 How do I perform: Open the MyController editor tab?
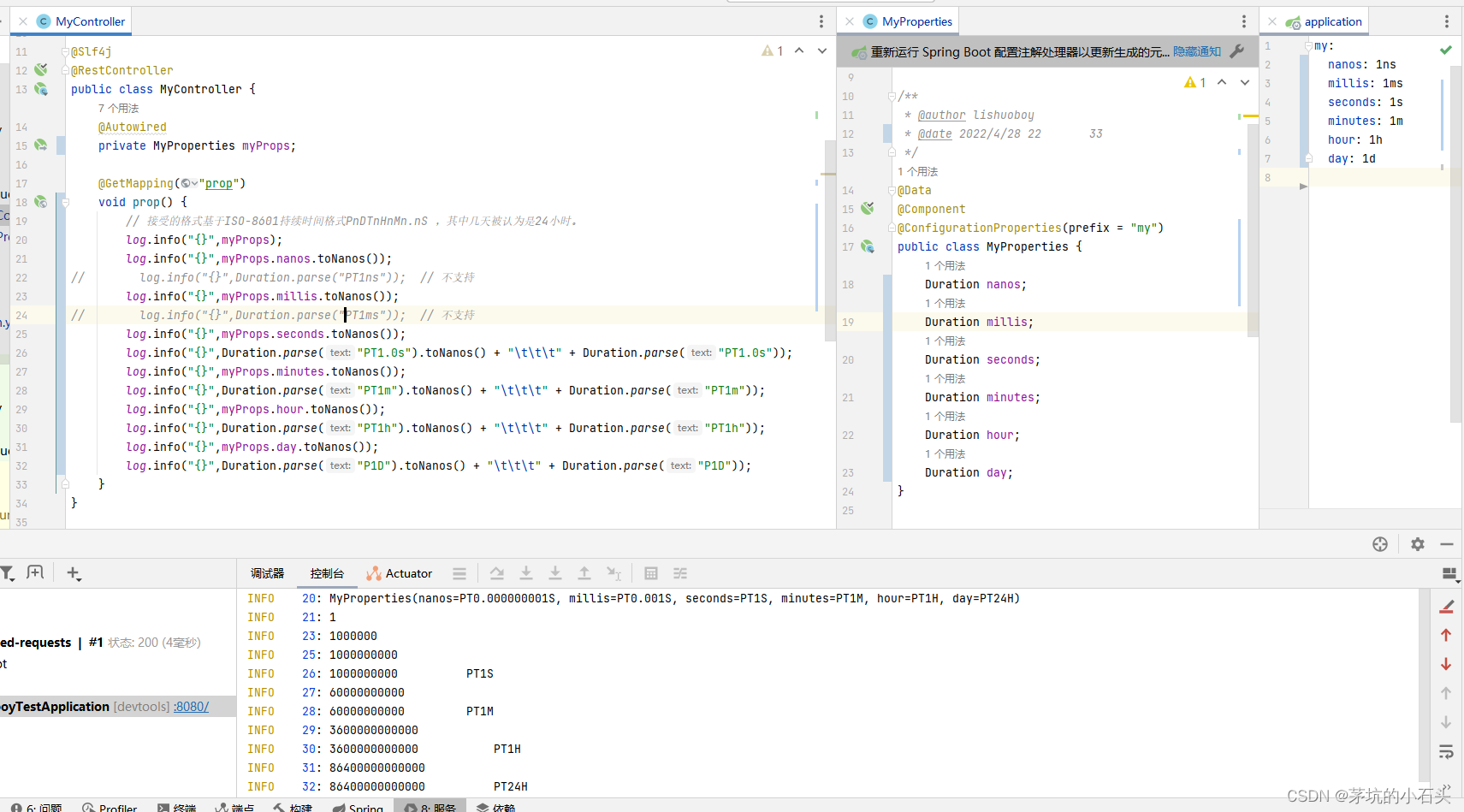pyautogui.click(x=81, y=21)
